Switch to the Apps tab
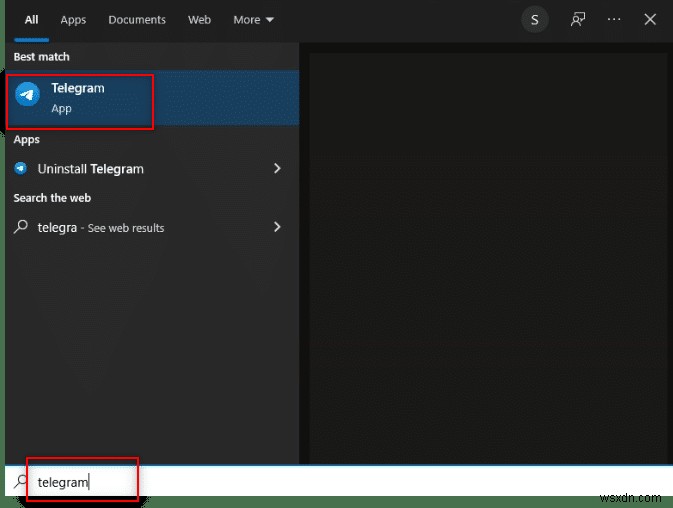The image size is (673, 508). click(73, 20)
